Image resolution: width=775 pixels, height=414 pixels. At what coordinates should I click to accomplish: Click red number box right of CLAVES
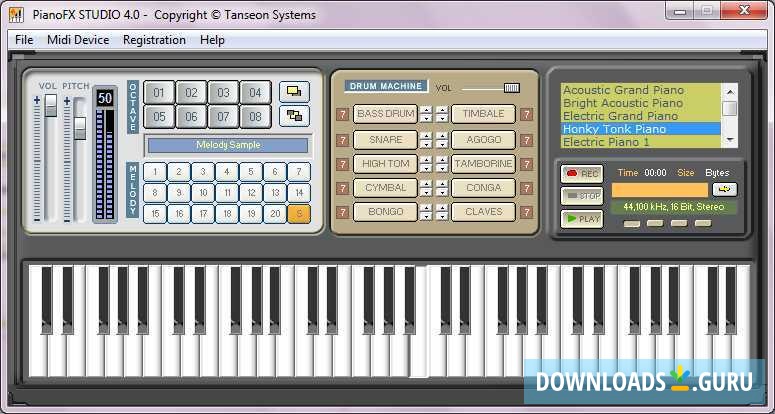coord(526,212)
